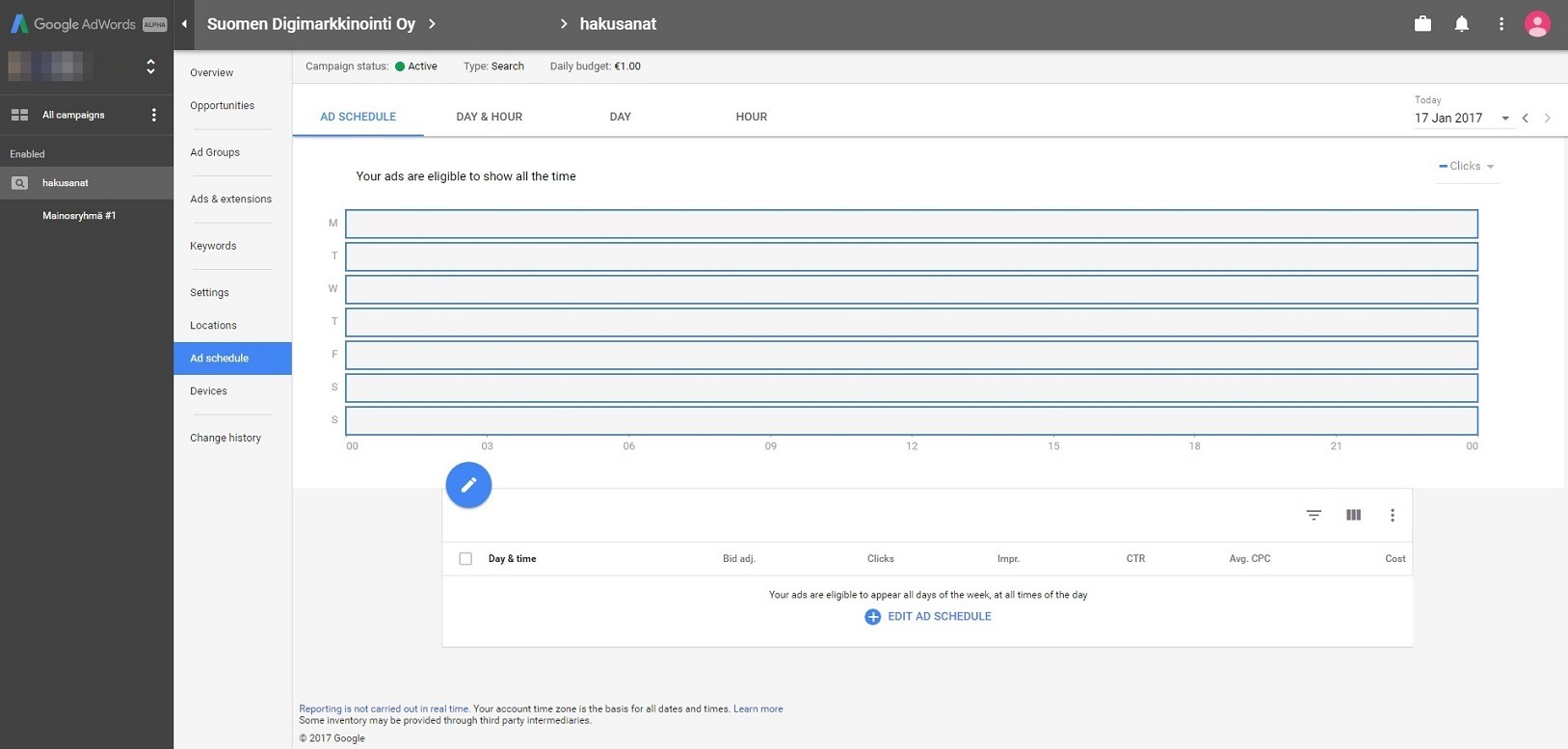Select the hakusanat campaign in sidebar
This screenshot has height=749, width=1568.
(87, 183)
